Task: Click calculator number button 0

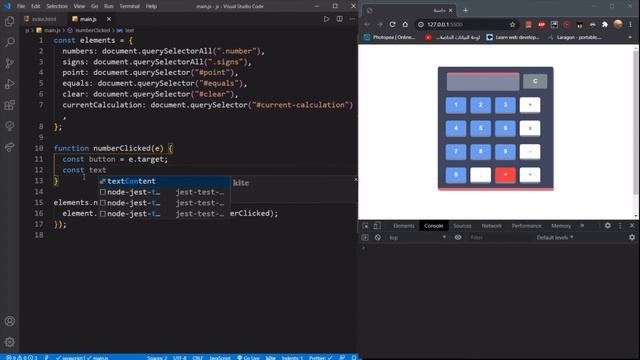Action: click(456, 175)
